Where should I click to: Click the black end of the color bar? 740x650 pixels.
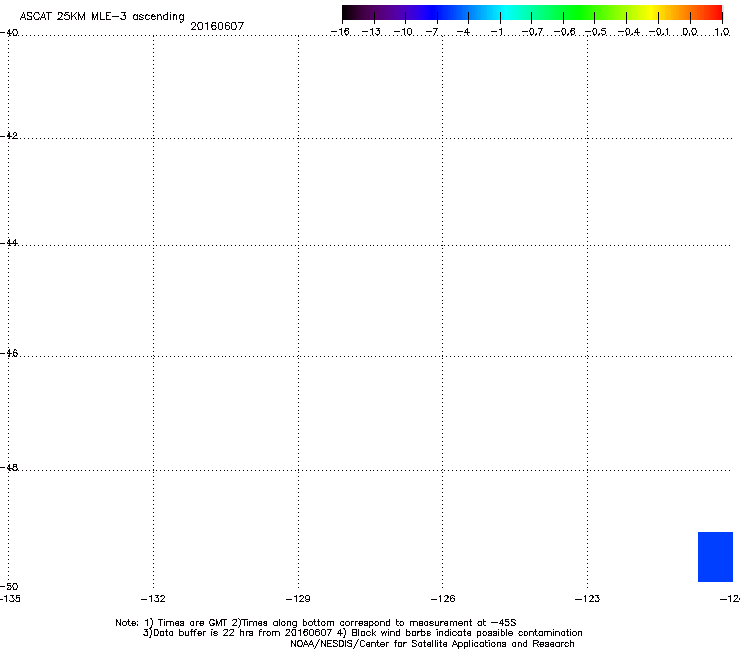[x=349, y=13]
